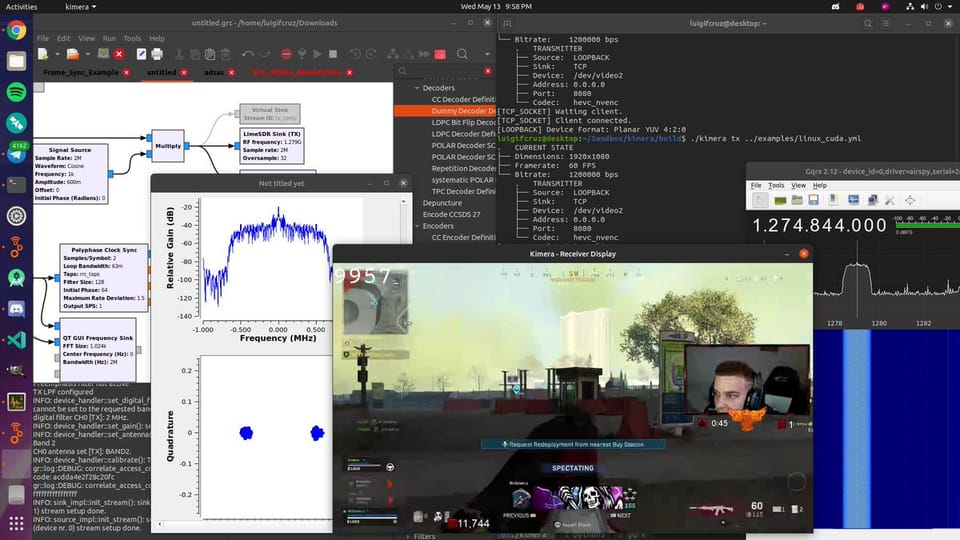Open Tools menu in GNU Radio Companion

point(132,38)
